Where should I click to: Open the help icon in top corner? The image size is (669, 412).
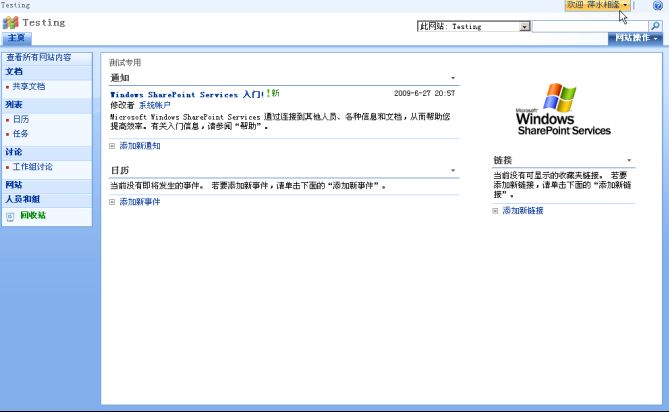pos(657,5)
